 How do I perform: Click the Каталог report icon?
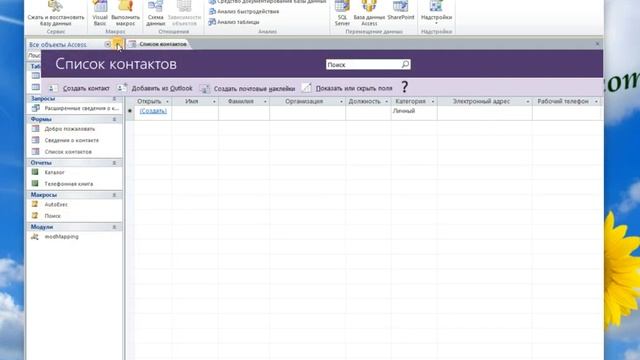36,172
